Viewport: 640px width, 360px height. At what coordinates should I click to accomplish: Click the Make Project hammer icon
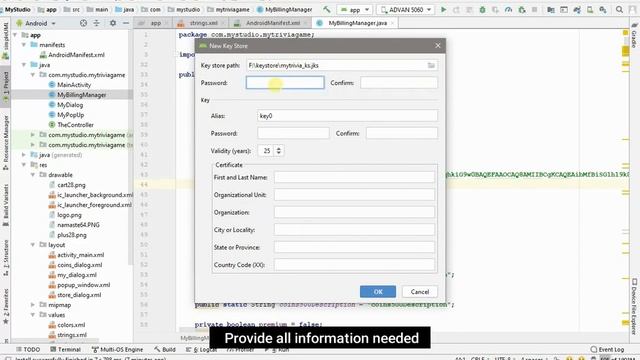click(327, 9)
